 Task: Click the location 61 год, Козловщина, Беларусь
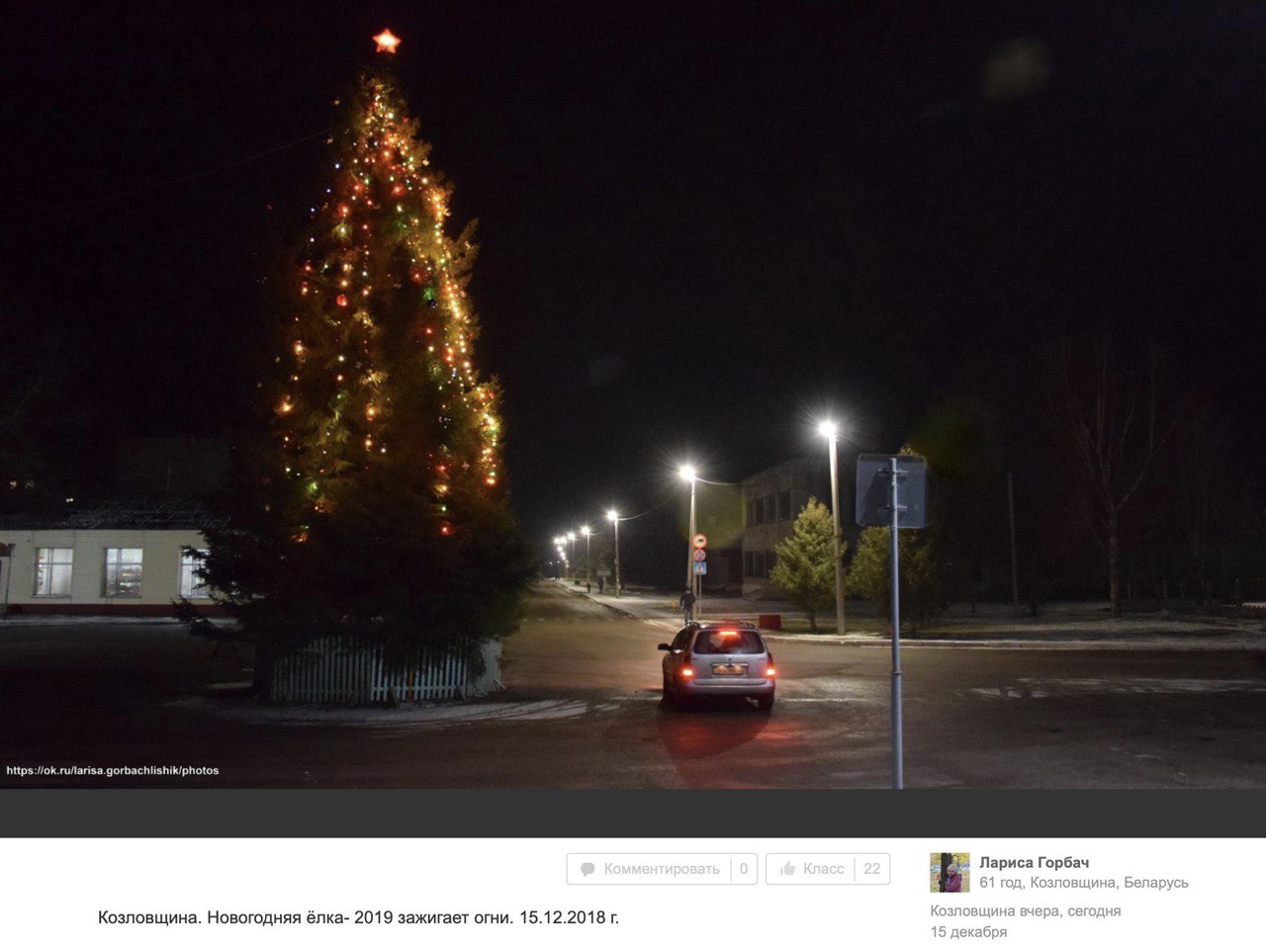(x=1084, y=883)
